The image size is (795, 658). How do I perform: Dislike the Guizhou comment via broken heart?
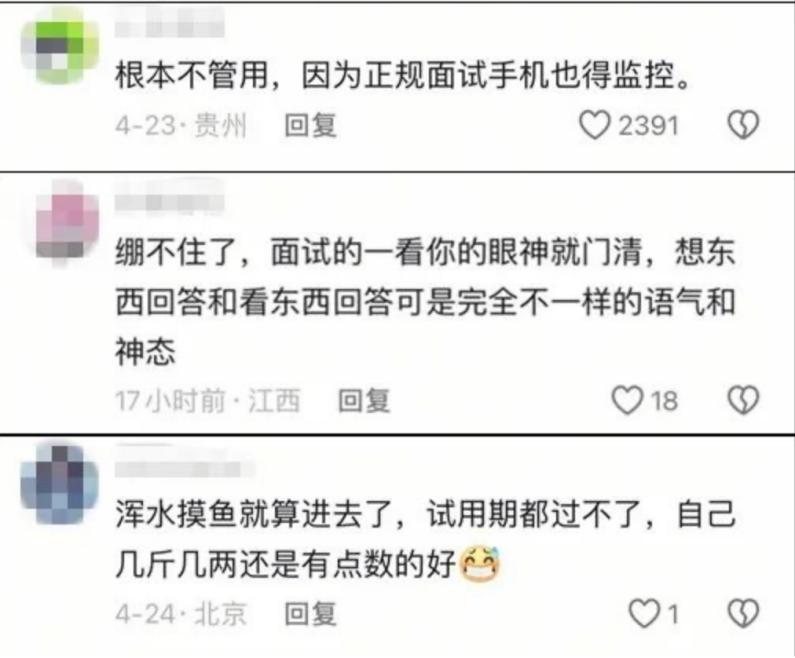point(743,125)
